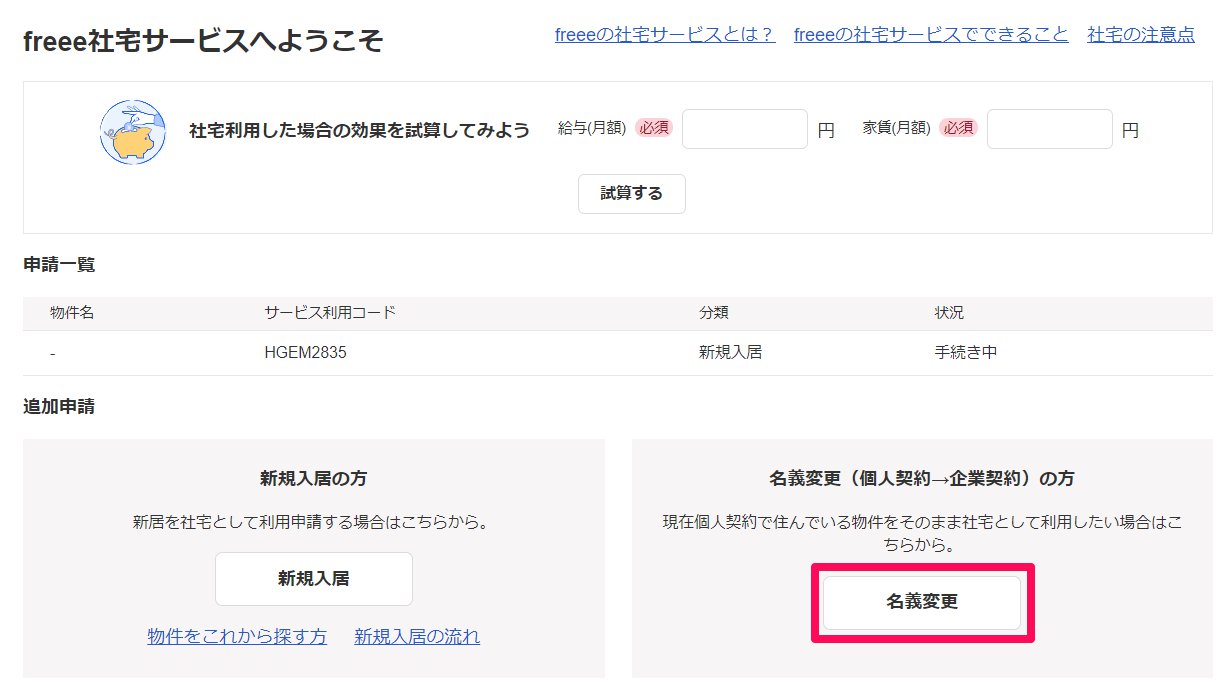Click the サービス利用コード column header
This screenshot has width=1232, height=693.
coord(331,313)
